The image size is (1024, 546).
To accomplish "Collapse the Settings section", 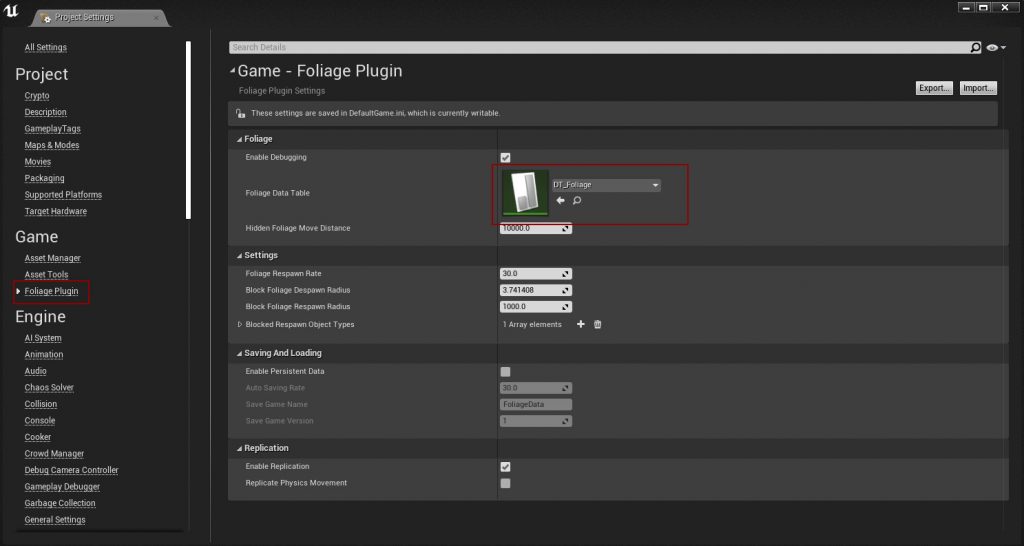I will 239,255.
